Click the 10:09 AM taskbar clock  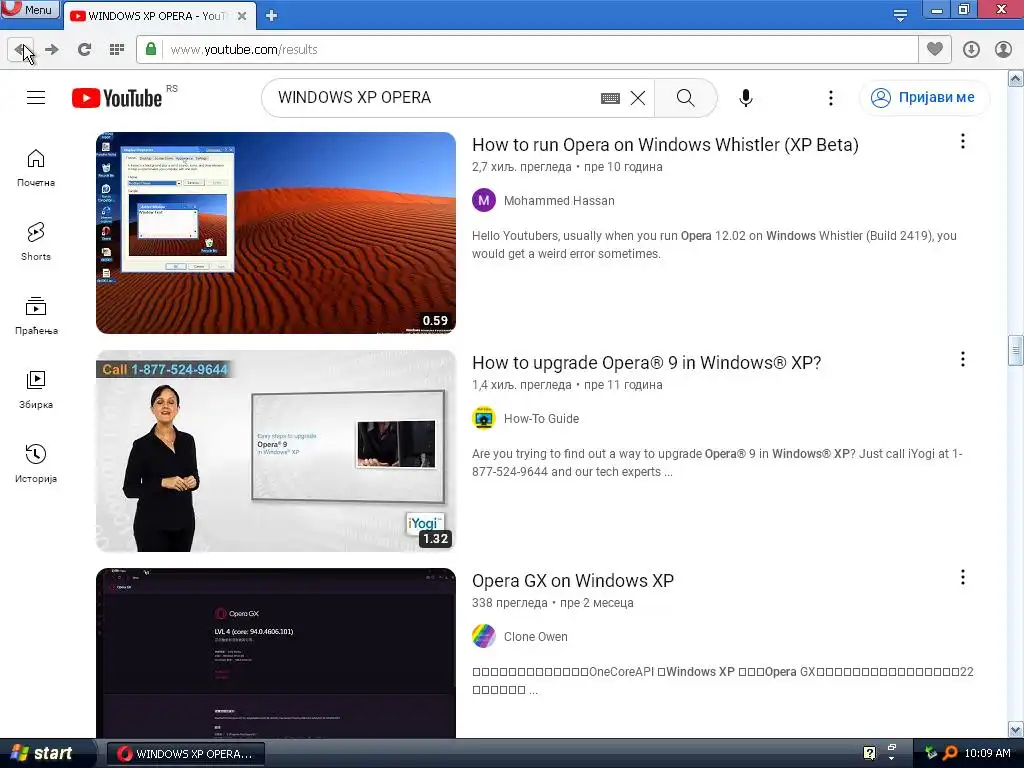coord(987,754)
